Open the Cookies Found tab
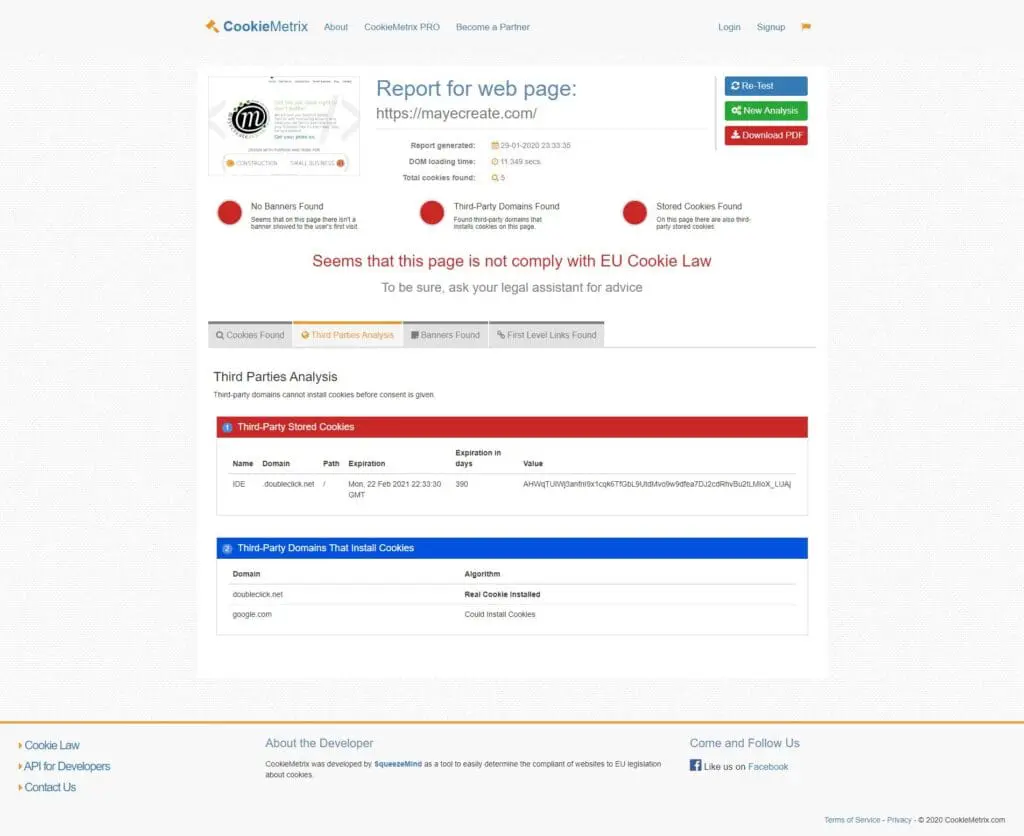Screen dimensions: 1024x836 (x=250, y=335)
